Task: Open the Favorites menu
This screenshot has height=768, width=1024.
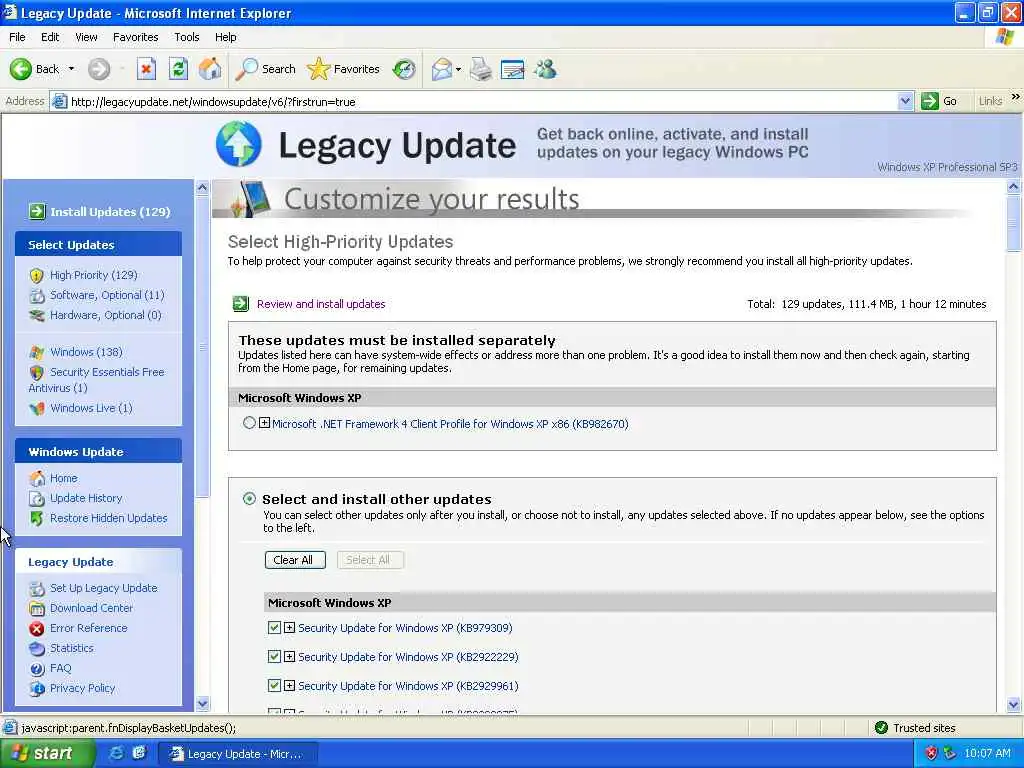Action: (135, 37)
